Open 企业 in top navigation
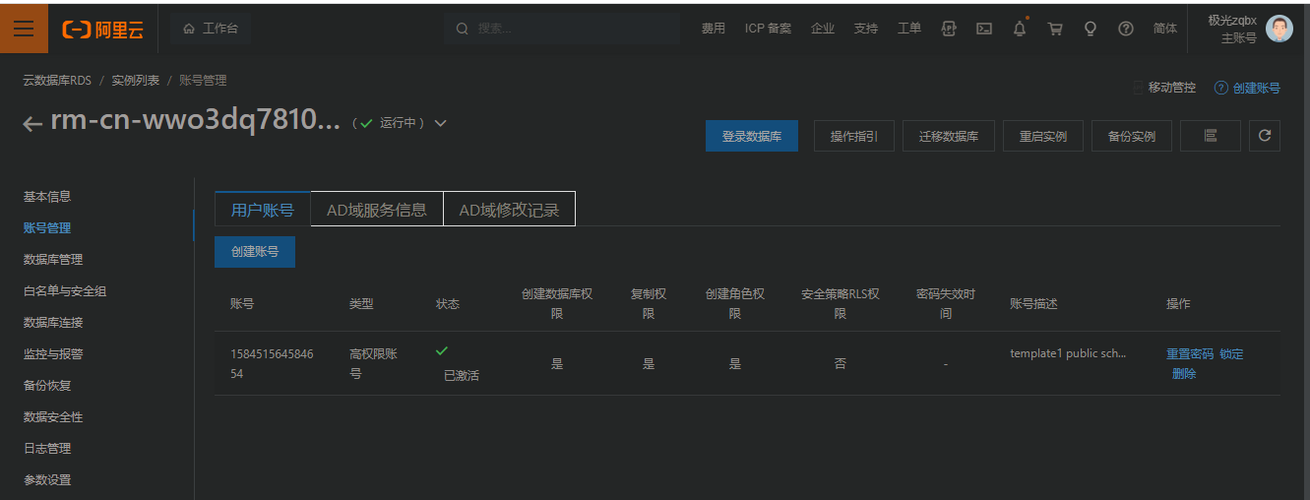The height and width of the screenshot is (500, 1310). coord(823,29)
